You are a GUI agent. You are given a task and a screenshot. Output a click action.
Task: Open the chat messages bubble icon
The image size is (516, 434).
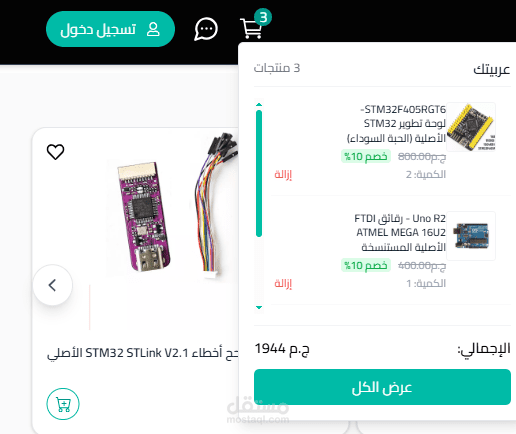(x=206, y=29)
